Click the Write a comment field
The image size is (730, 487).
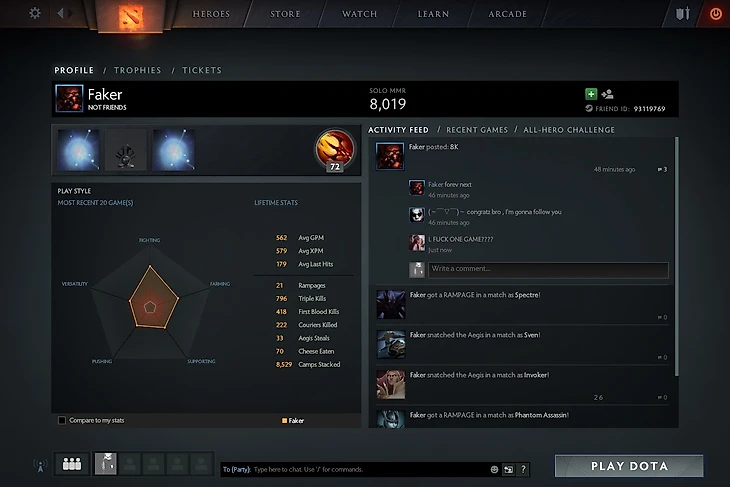[x=548, y=270]
